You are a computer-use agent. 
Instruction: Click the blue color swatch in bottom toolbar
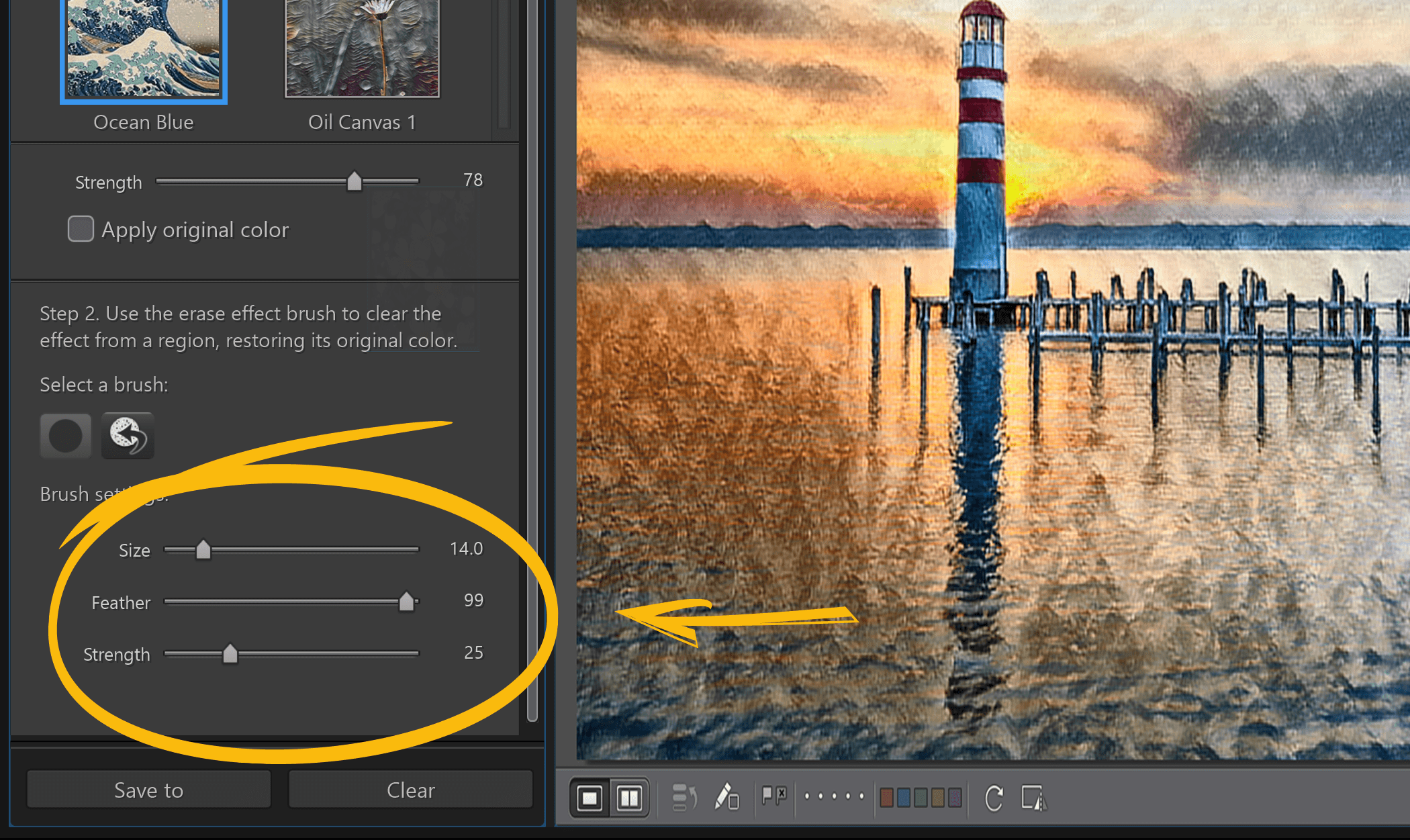[x=904, y=796]
